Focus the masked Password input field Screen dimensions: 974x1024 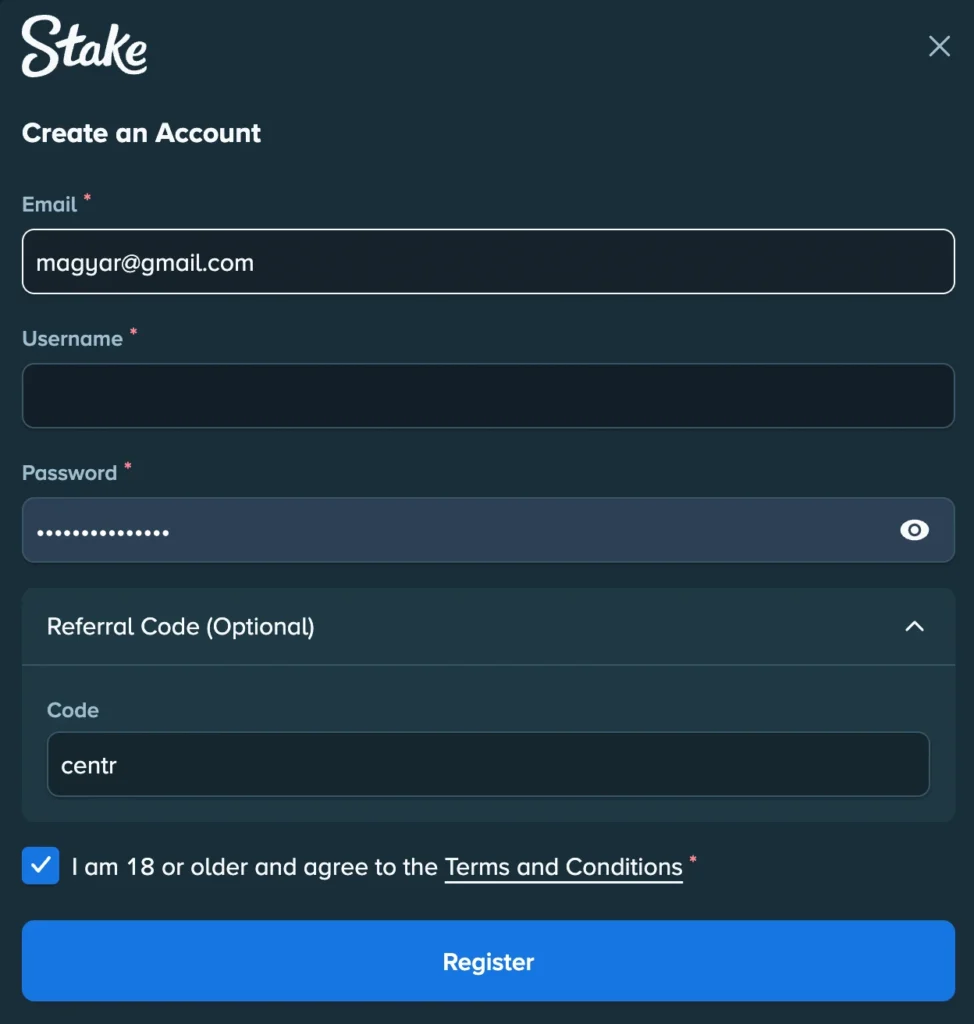450,530
